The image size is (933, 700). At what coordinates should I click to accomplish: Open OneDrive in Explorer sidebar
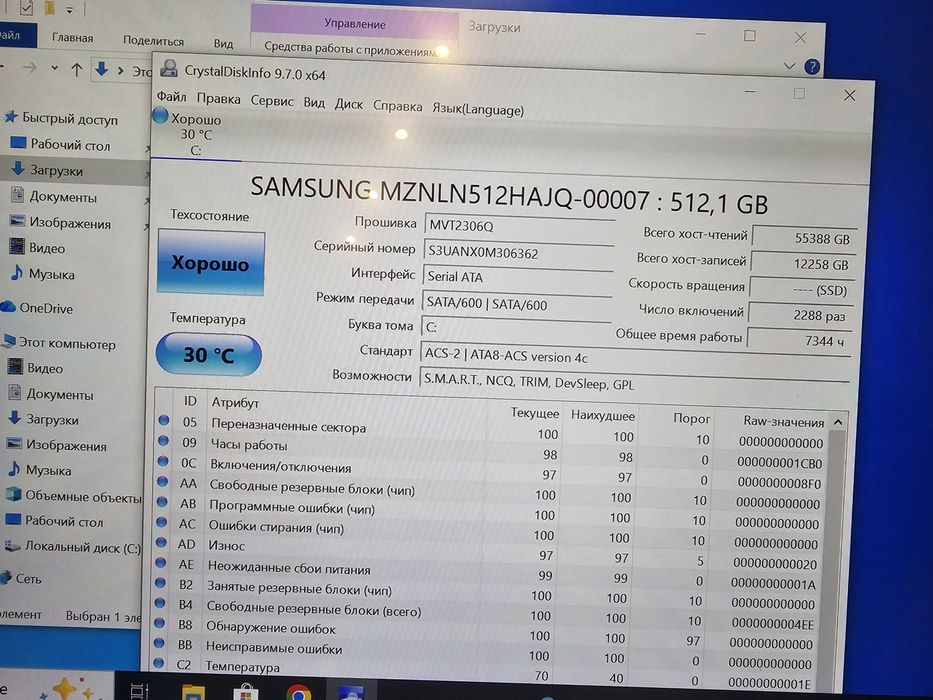tap(45, 308)
